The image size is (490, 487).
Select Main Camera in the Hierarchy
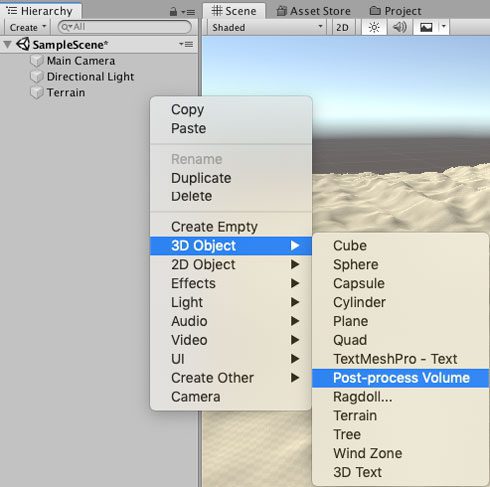pos(99,61)
